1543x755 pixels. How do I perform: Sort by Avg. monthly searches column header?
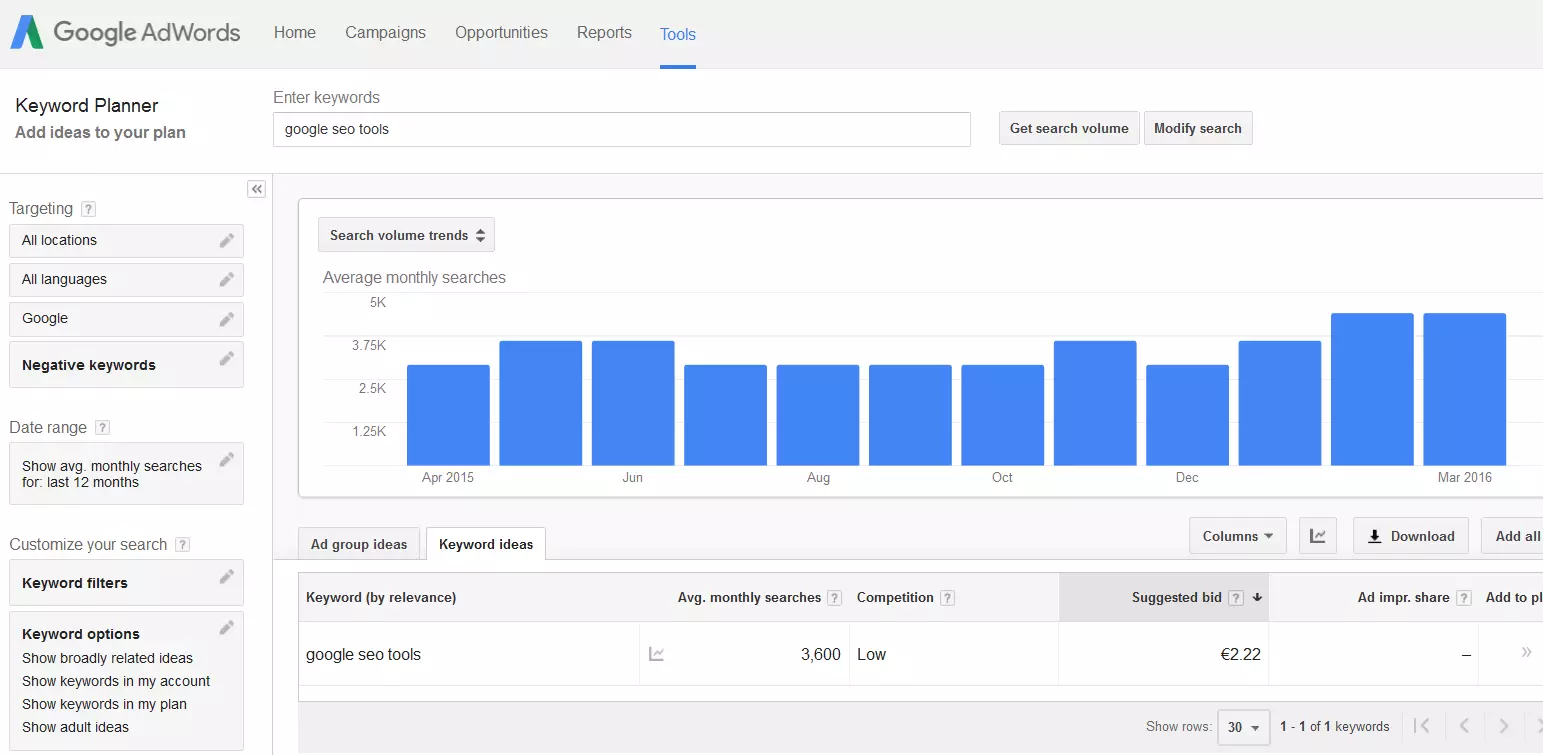point(749,597)
